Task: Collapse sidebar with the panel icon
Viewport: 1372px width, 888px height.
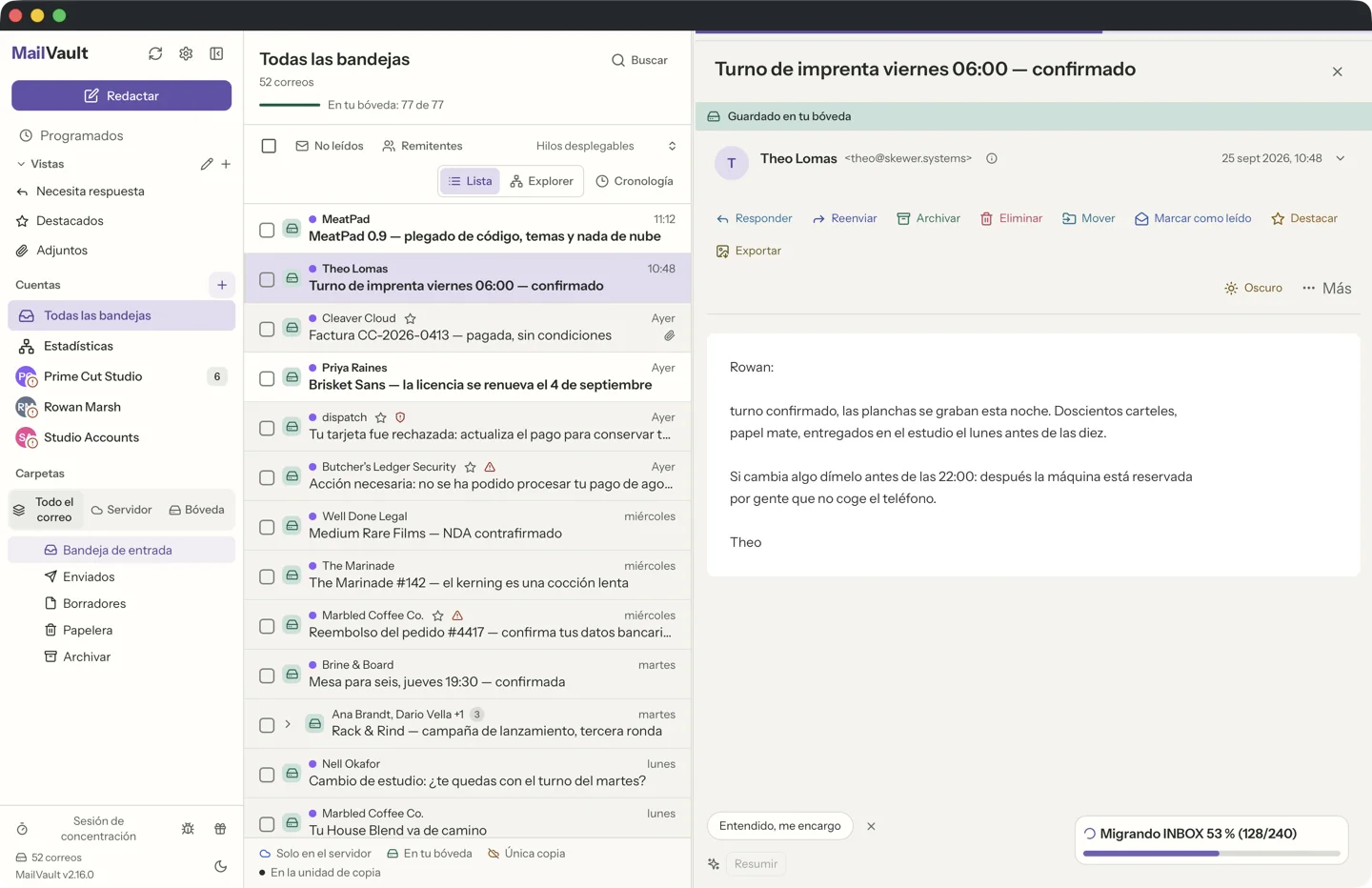Action: coord(216,53)
